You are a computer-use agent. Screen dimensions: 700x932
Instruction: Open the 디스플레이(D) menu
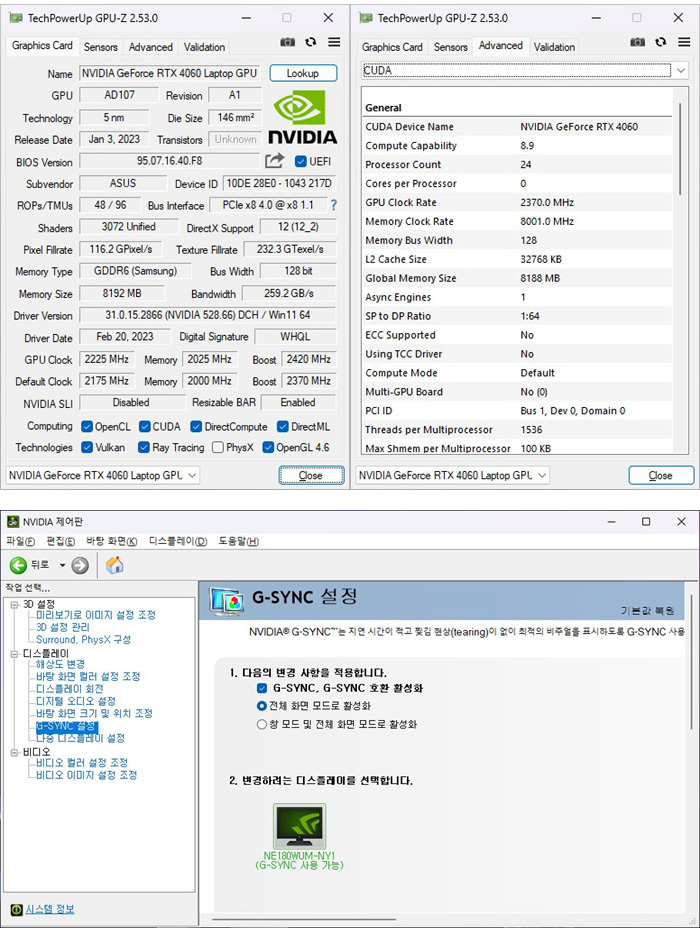pyautogui.click(x=178, y=541)
